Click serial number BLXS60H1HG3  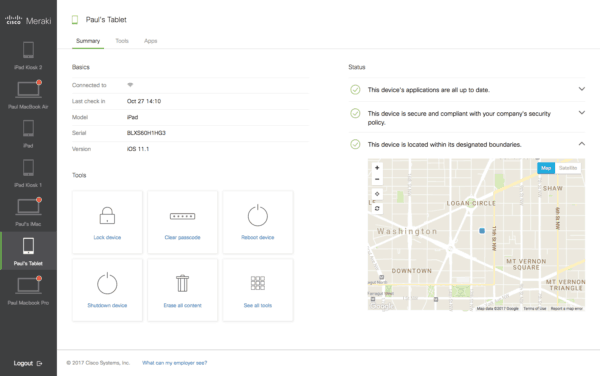[146, 133]
